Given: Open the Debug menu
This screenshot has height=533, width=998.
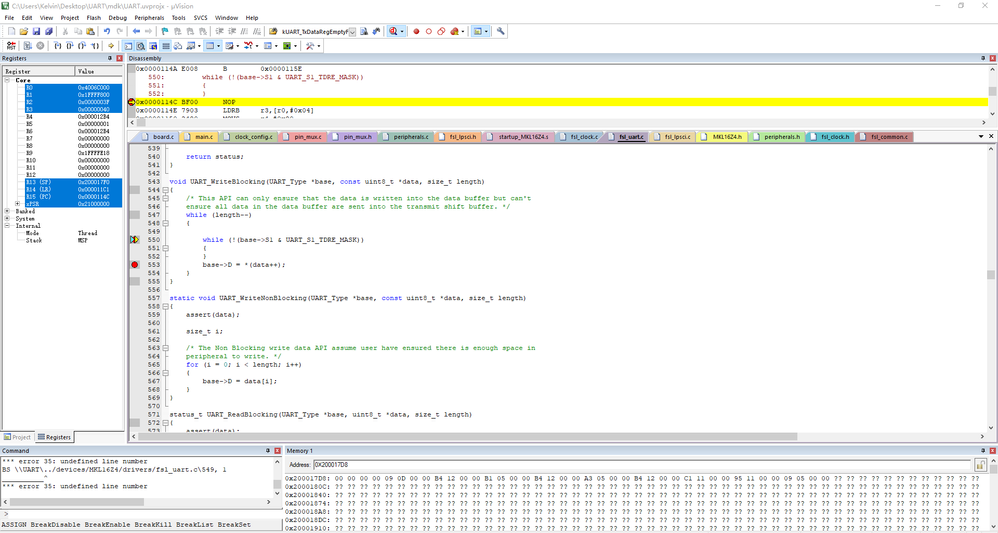Looking at the screenshot, I should 117,18.
